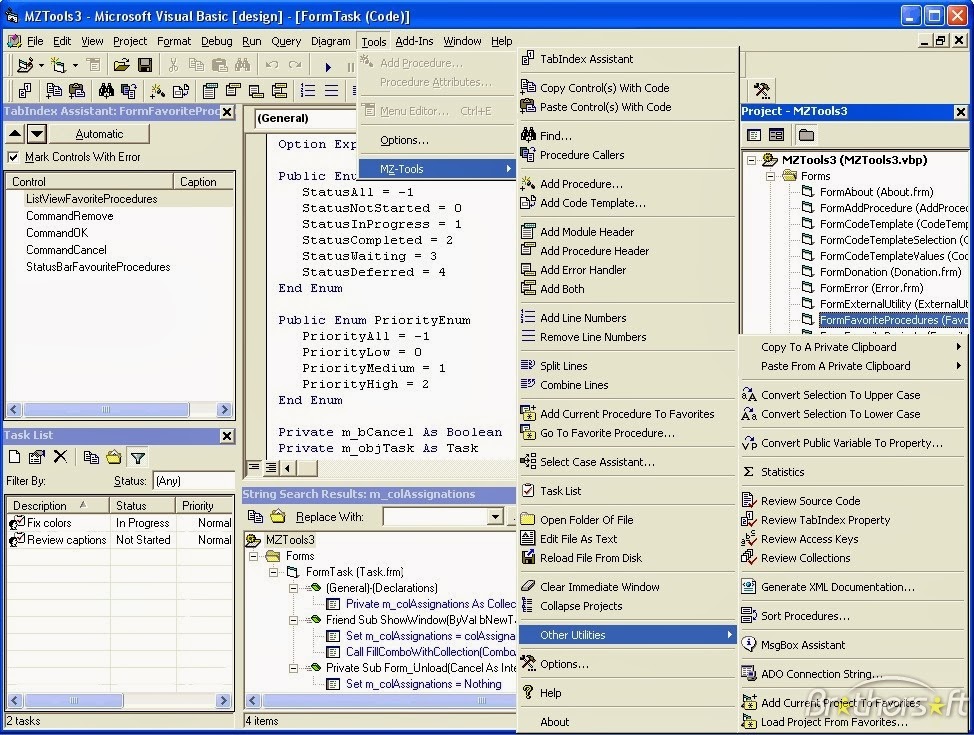The height and width of the screenshot is (735, 974).
Task: Open the (General) object combo box
Action: [306, 119]
